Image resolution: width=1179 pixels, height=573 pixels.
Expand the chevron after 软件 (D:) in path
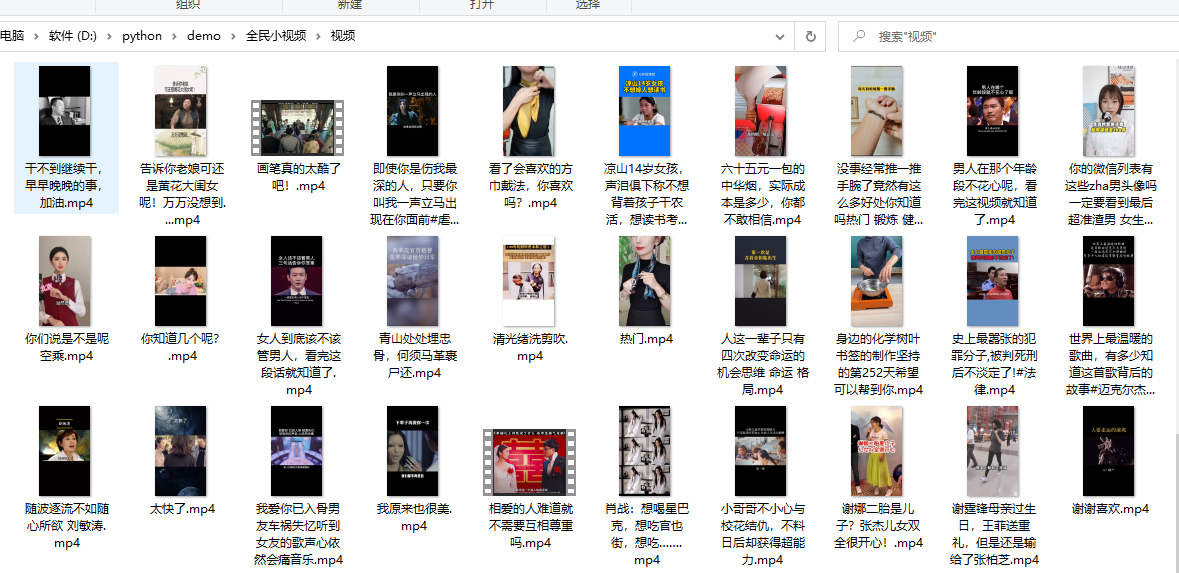[109, 35]
